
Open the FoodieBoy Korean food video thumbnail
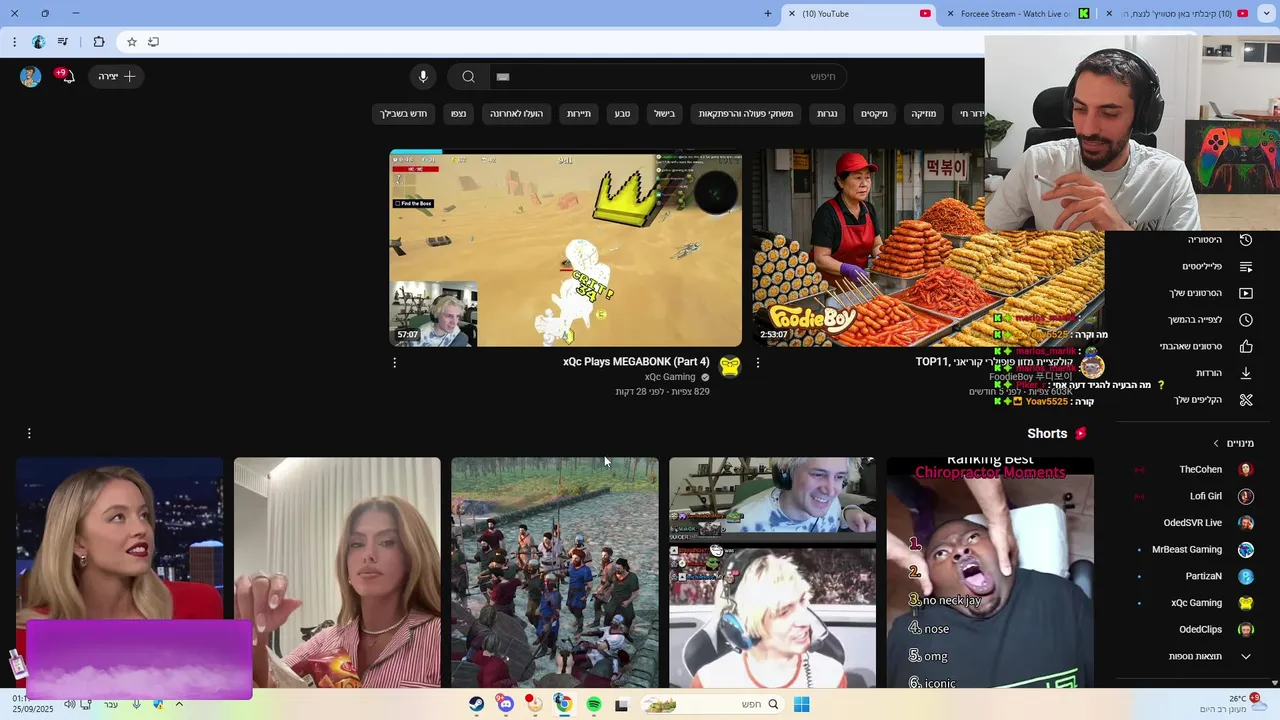point(928,248)
